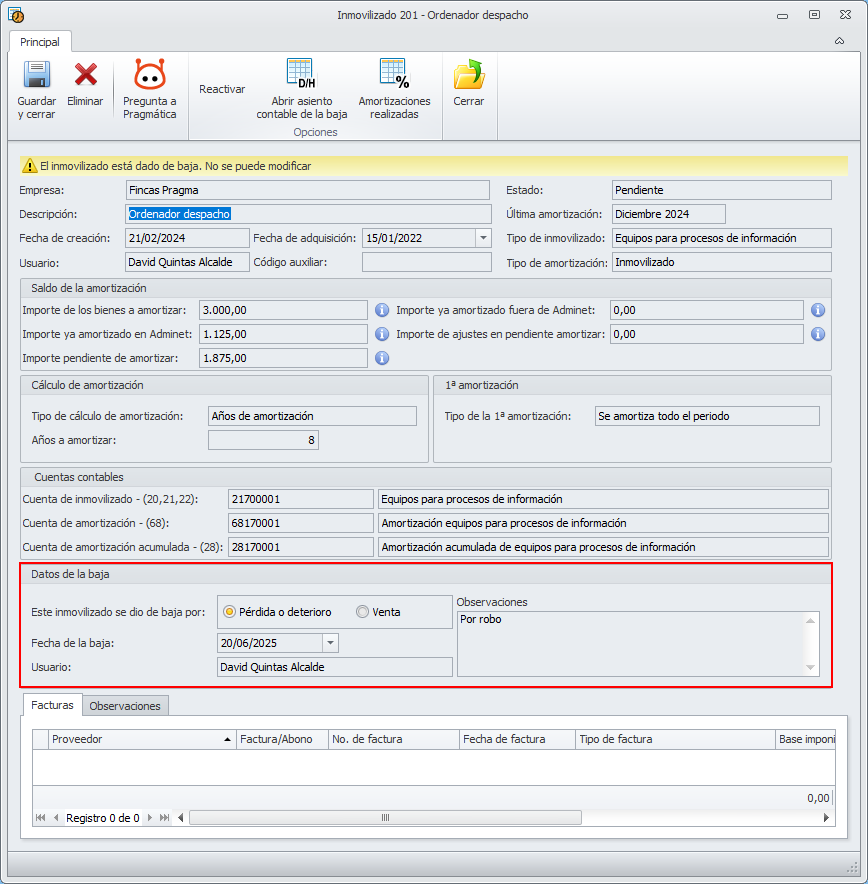Go to first record in invoices navigator
The image size is (868, 884).
click(41, 817)
